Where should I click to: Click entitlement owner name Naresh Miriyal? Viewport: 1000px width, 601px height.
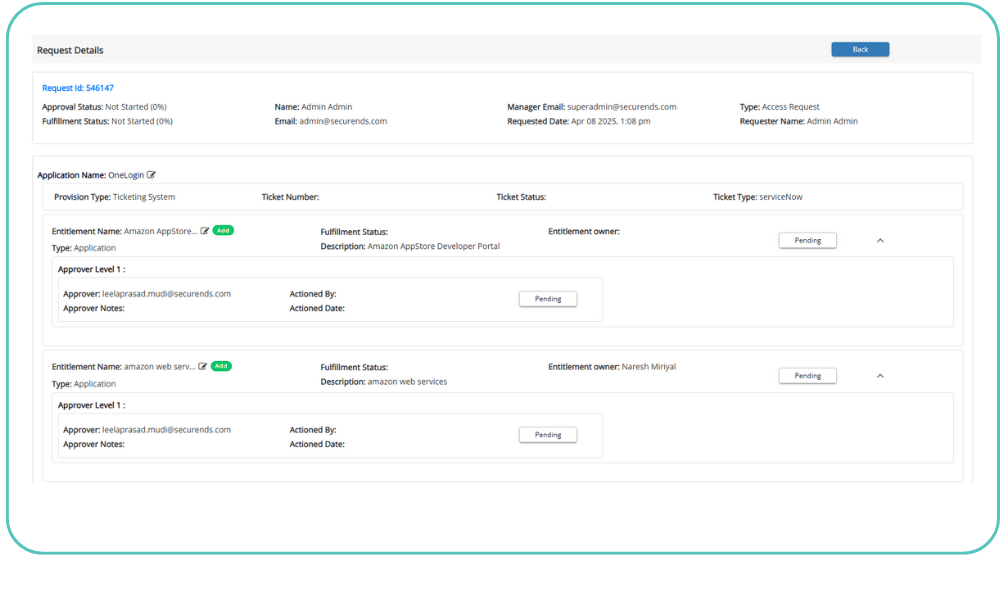coord(648,367)
